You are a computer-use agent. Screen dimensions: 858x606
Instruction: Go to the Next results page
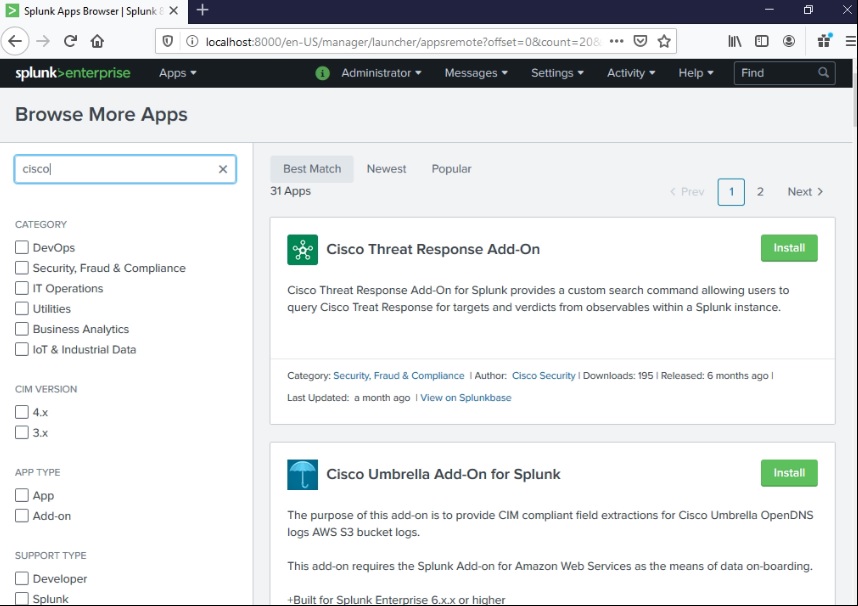click(805, 192)
